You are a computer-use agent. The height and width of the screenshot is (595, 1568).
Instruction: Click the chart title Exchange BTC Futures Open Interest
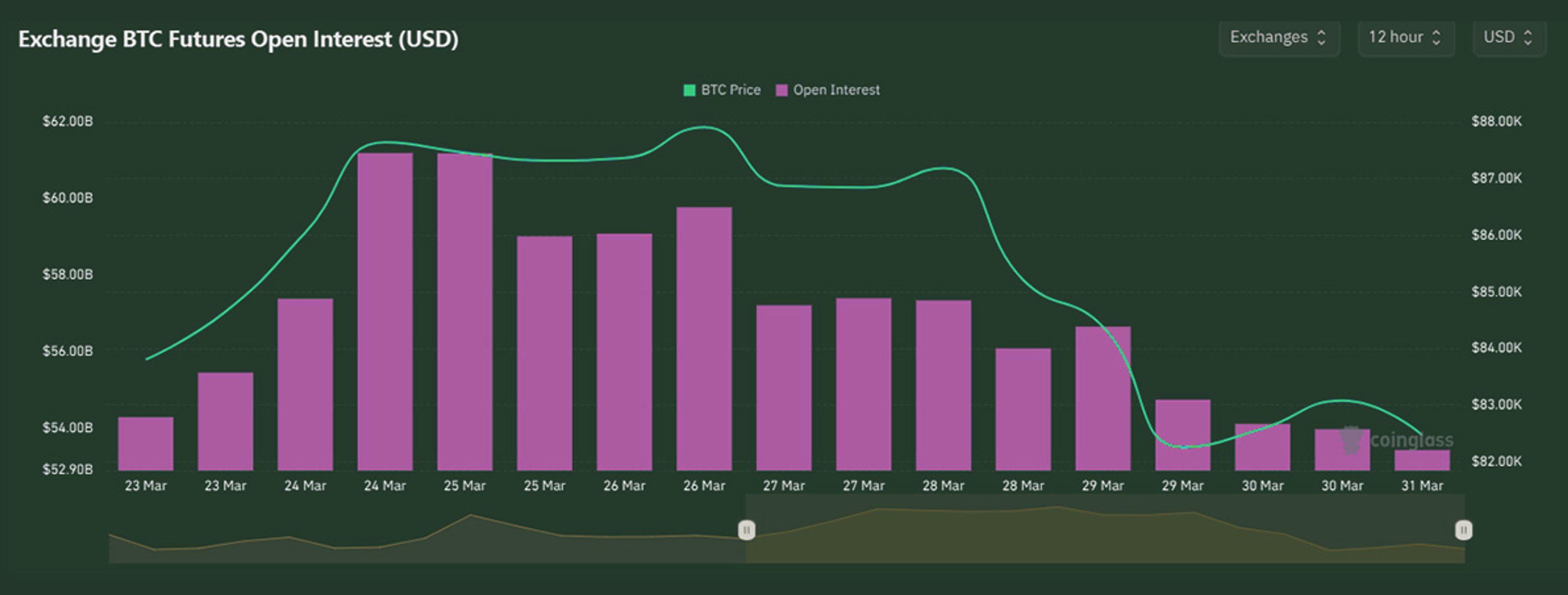tap(238, 39)
